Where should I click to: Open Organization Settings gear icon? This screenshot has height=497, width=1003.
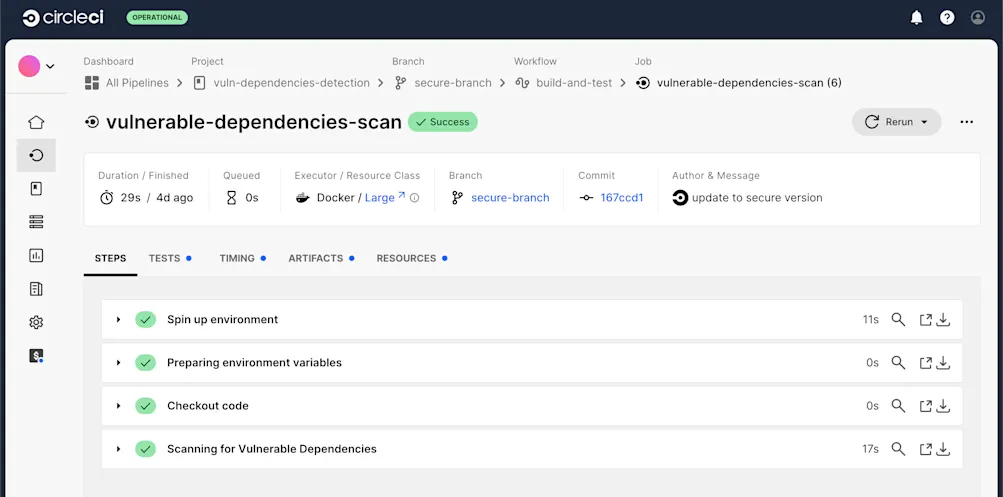pos(36,322)
